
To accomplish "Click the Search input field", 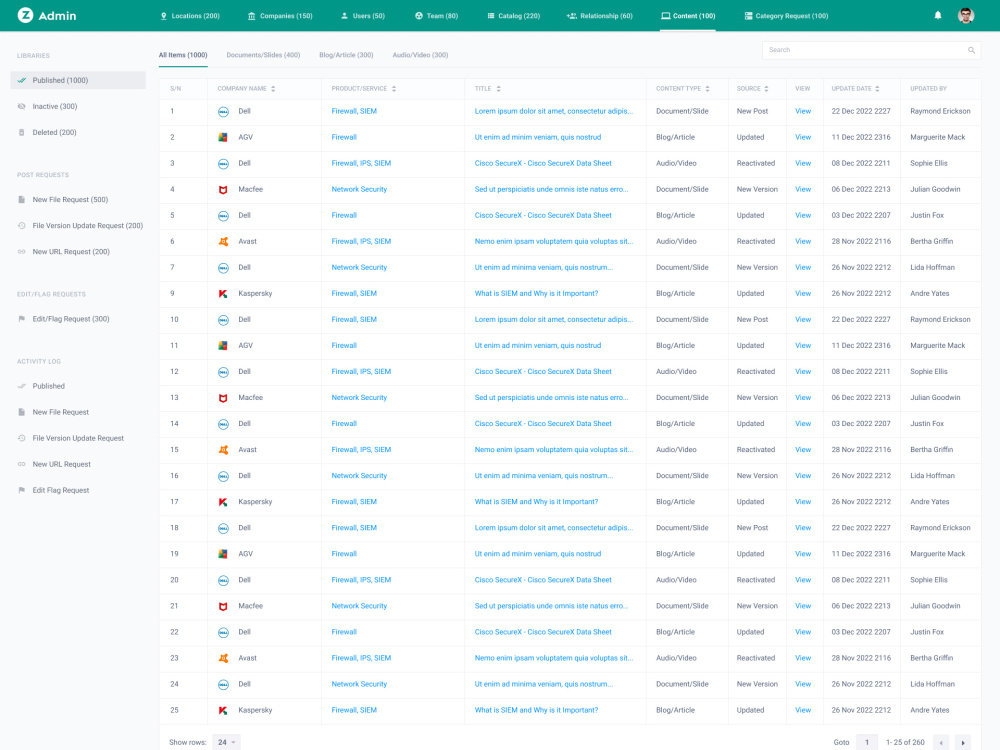I will click(871, 50).
